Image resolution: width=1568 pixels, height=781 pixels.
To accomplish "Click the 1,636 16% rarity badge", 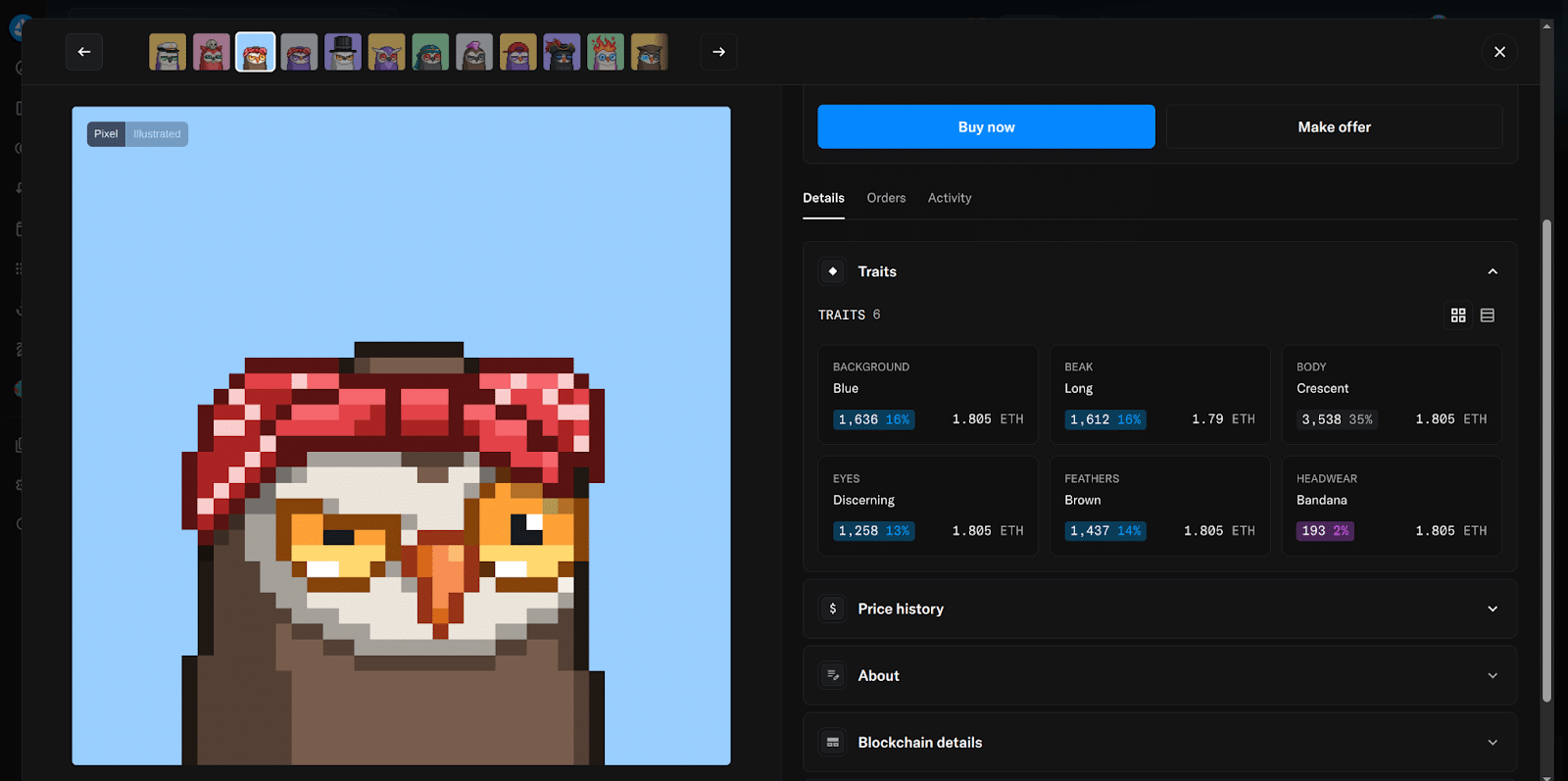I will click(874, 419).
